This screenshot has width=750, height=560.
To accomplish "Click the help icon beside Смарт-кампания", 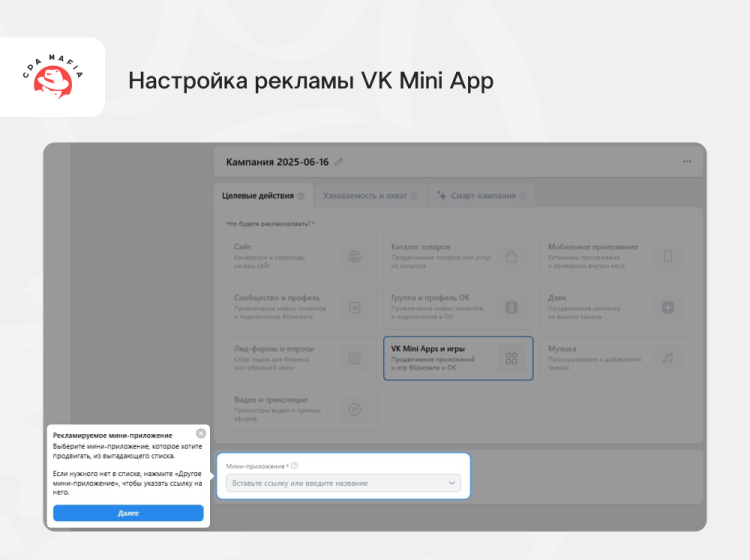I will pos(523,196).
